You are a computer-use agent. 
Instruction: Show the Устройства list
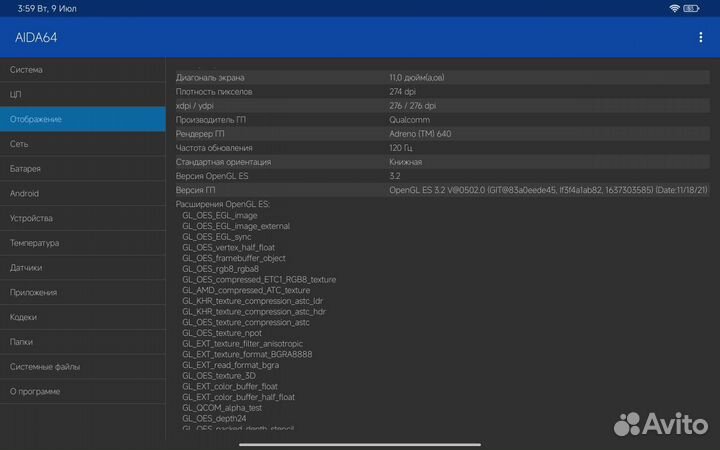(83, 218)
